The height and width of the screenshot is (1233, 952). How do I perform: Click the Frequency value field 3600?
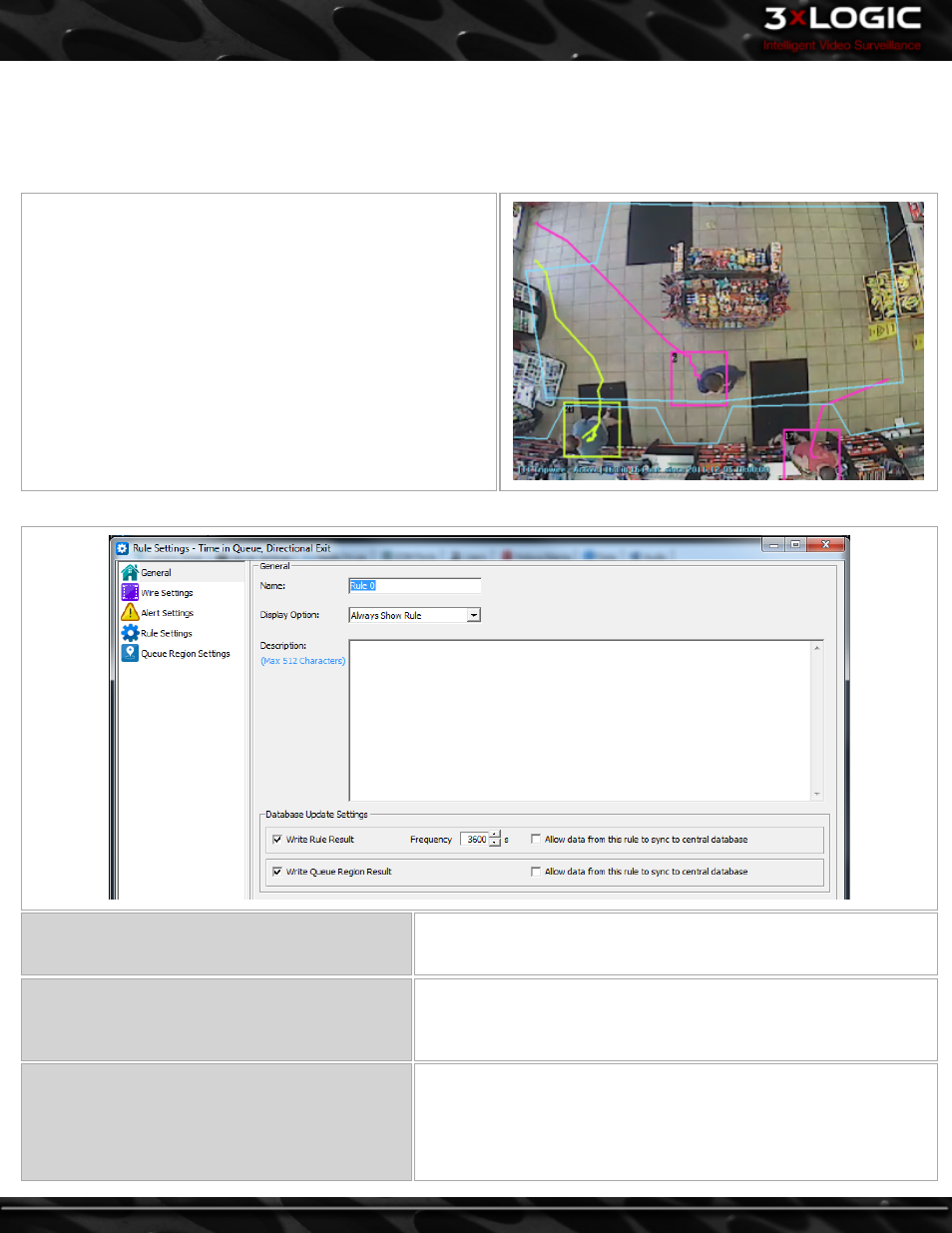(474, 840)
